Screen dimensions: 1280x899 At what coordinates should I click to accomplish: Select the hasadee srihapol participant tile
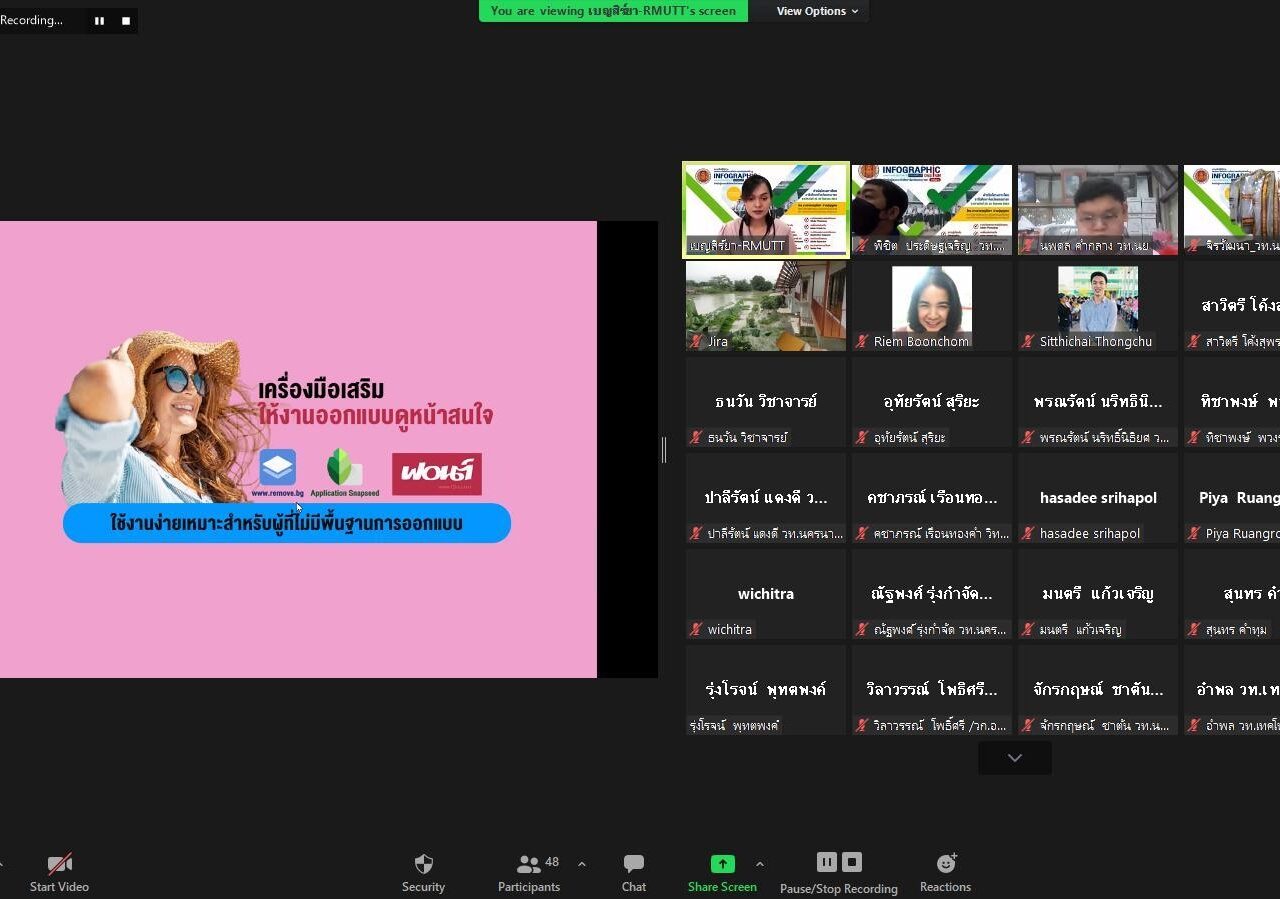1098,498
